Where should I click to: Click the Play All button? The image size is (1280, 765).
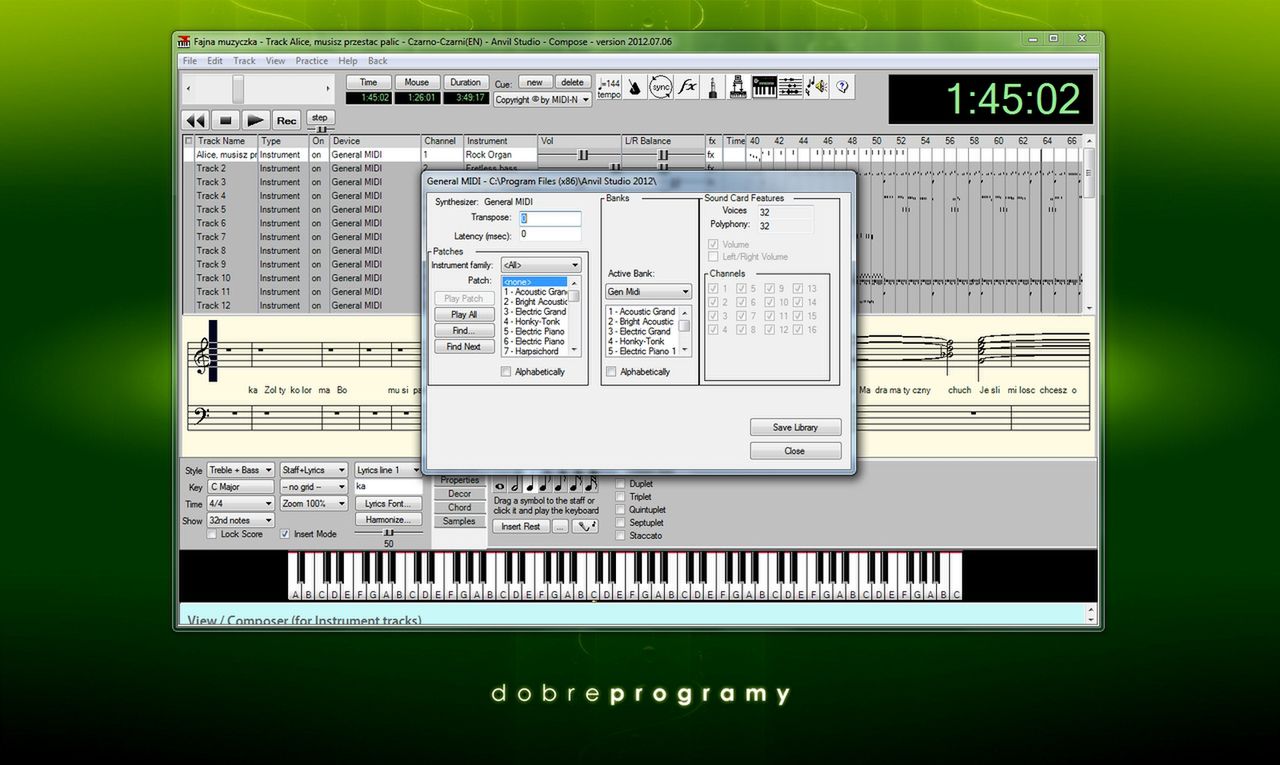(464, 315)
